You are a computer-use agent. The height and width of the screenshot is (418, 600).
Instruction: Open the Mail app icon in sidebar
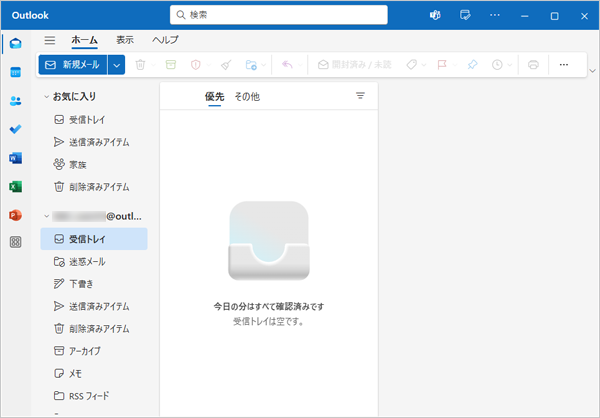pyautogui.click(x=16, y=43)
